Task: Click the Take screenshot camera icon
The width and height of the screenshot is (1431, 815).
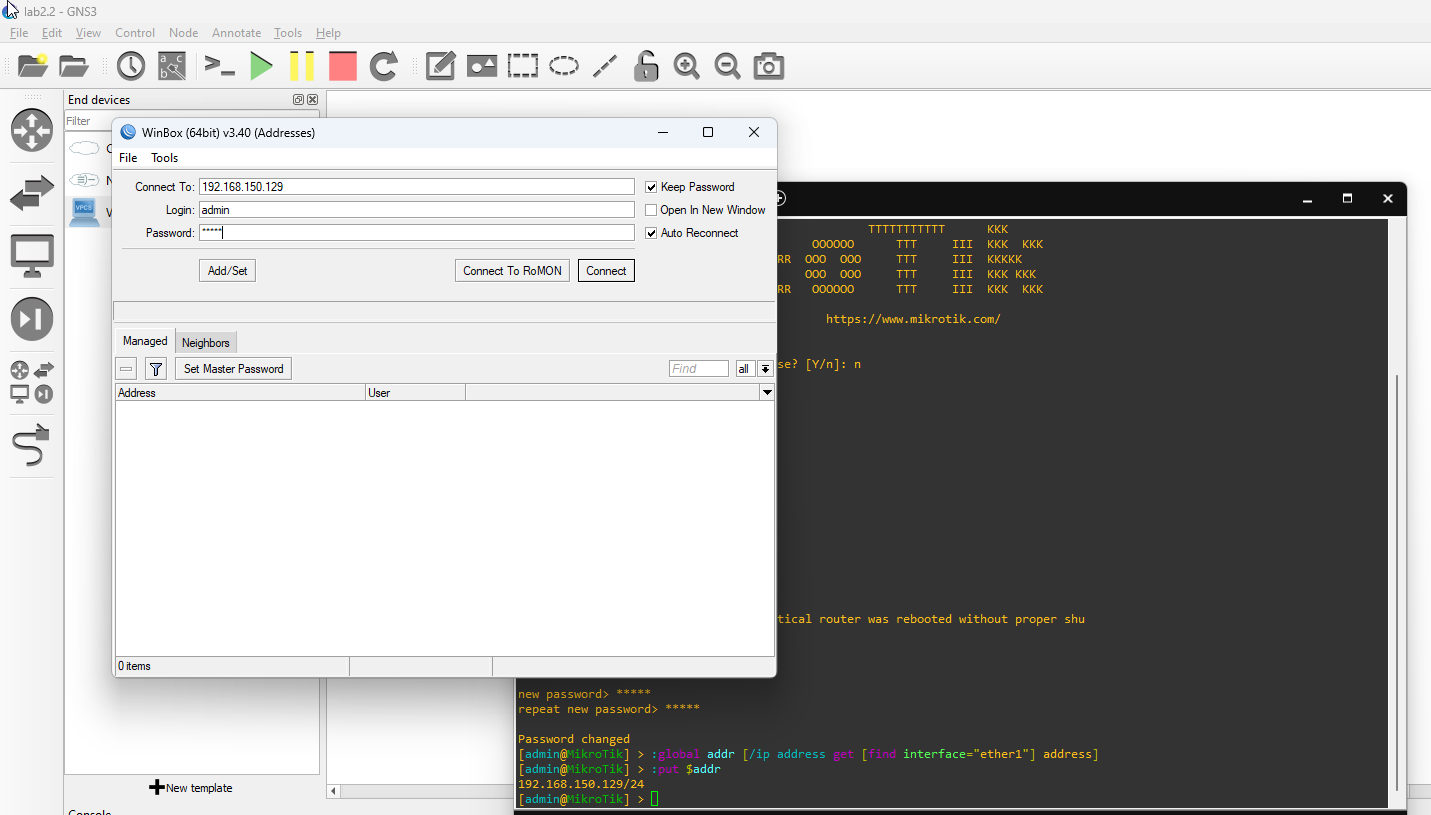Action: coord(768,66)
